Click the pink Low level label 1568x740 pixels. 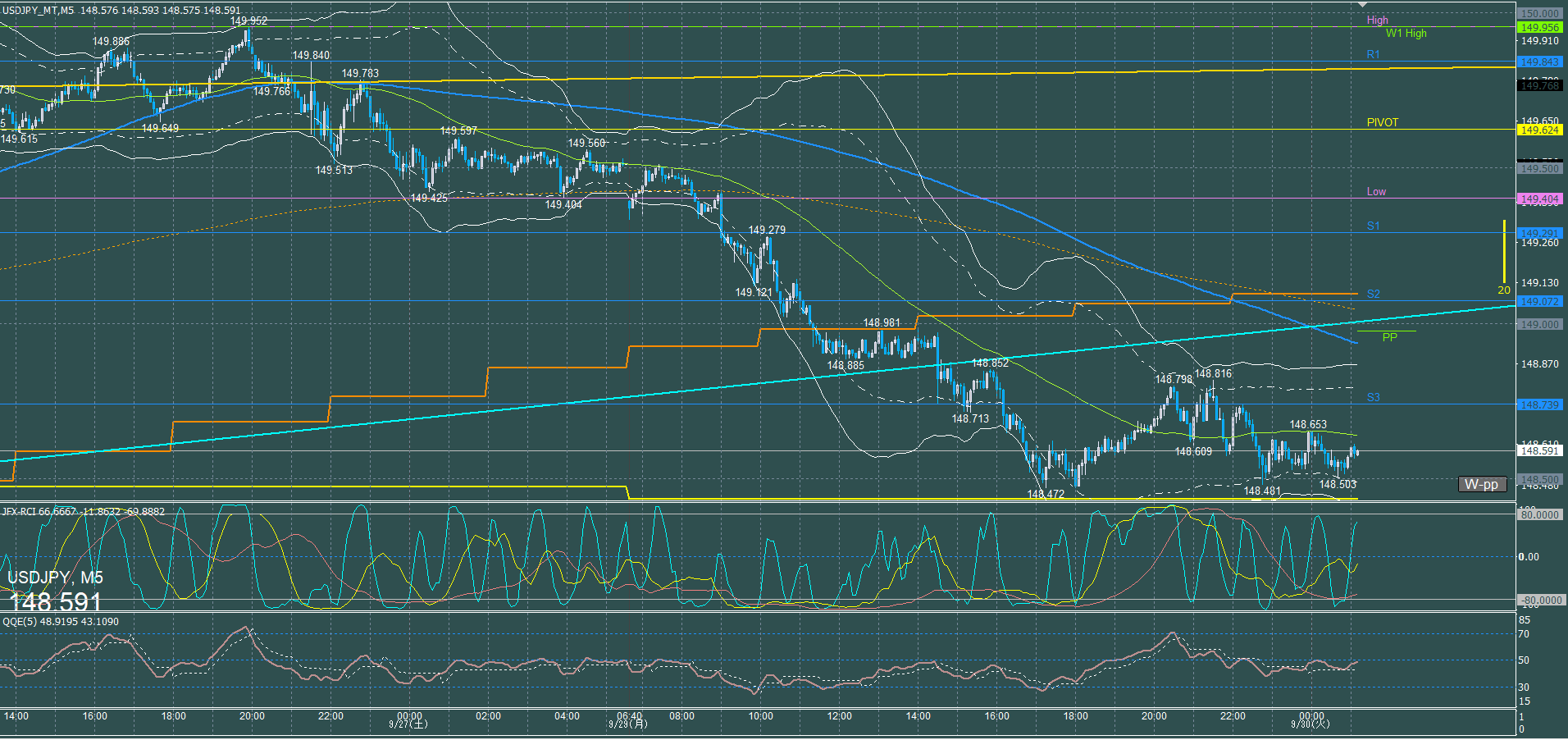click(x=1376, y=191)
